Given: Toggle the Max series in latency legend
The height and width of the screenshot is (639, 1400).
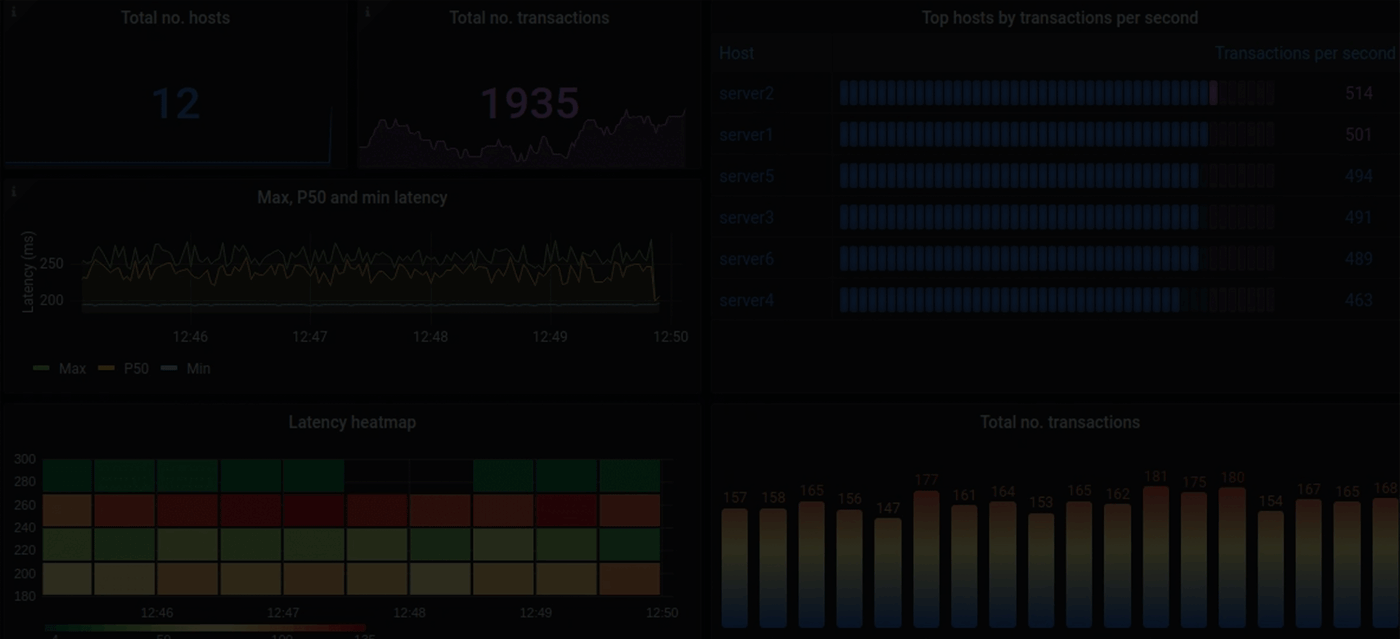Looking at the screenshot, I should tap(60, 368).
